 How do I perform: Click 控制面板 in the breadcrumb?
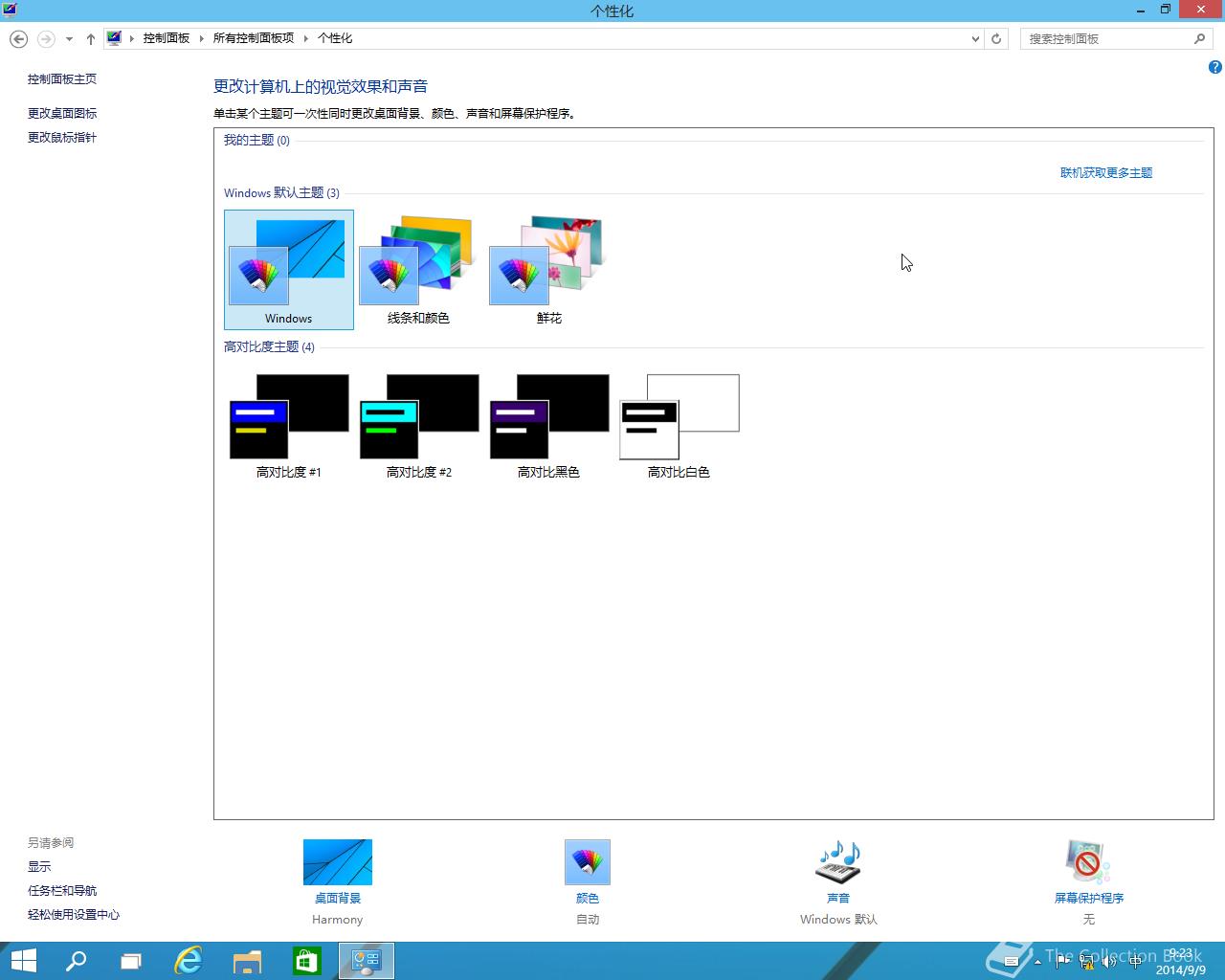pyautogui.click(x=167, y=38)
